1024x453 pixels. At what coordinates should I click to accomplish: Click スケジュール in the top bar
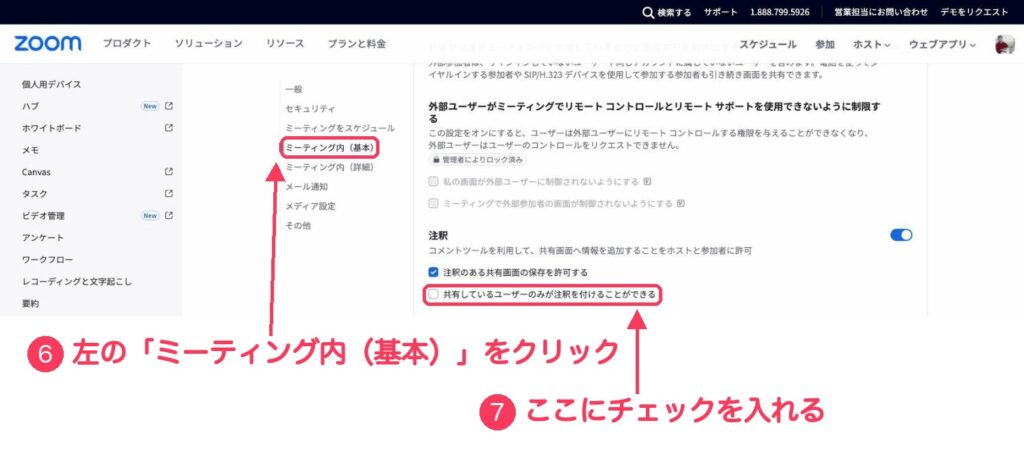768,44
